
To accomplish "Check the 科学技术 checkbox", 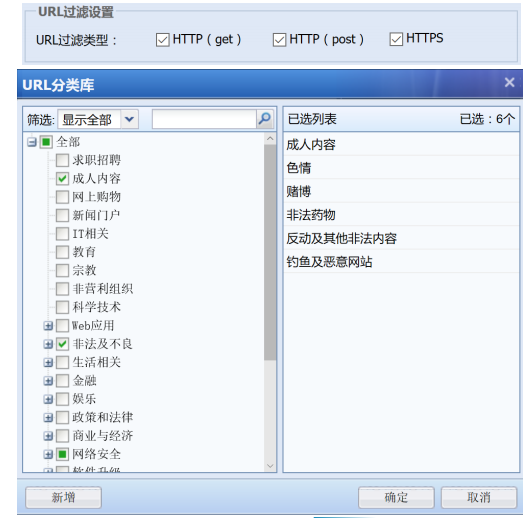I will tap(62, 307).
